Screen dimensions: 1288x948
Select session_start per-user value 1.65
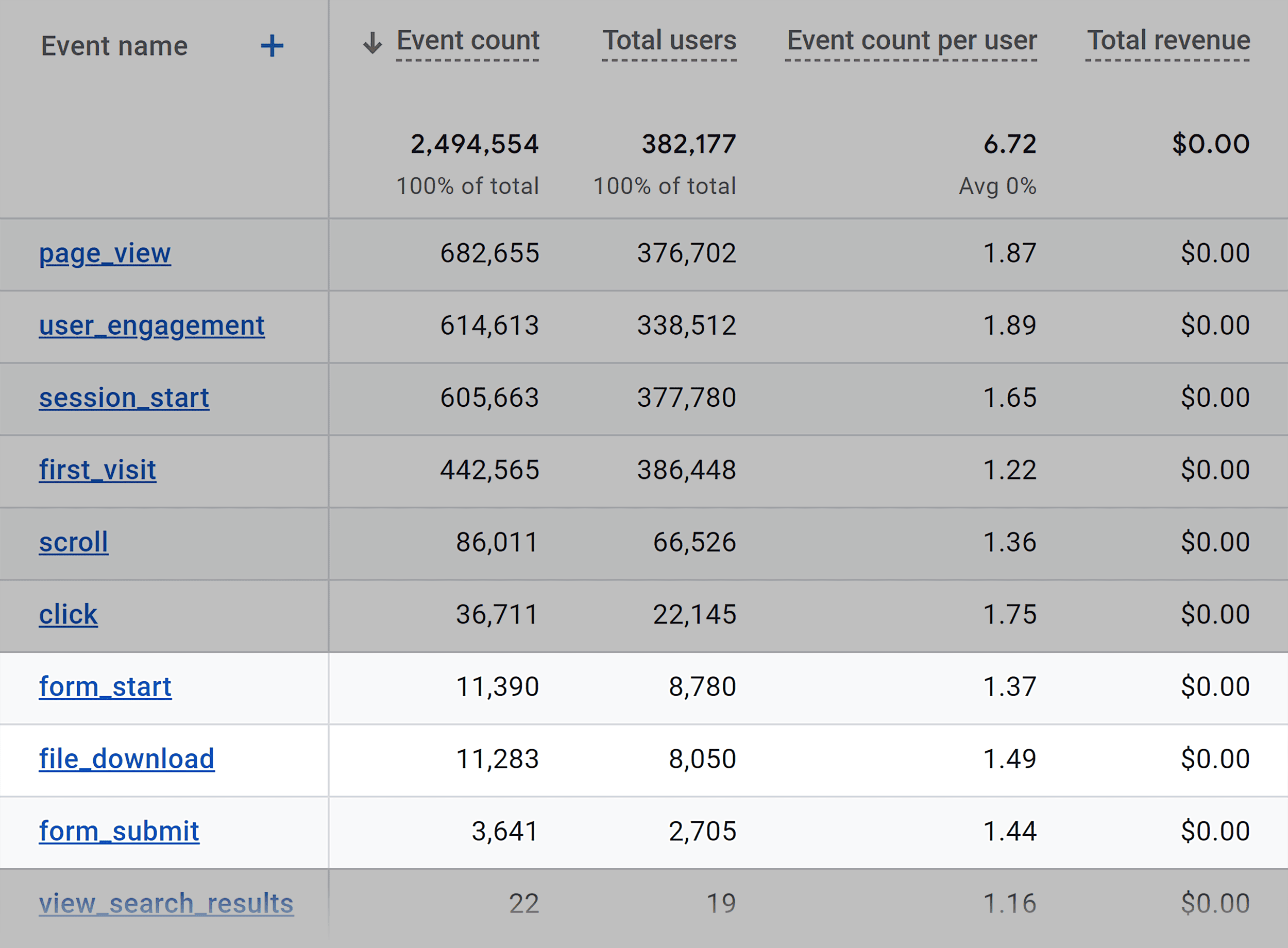point(1010,398)
